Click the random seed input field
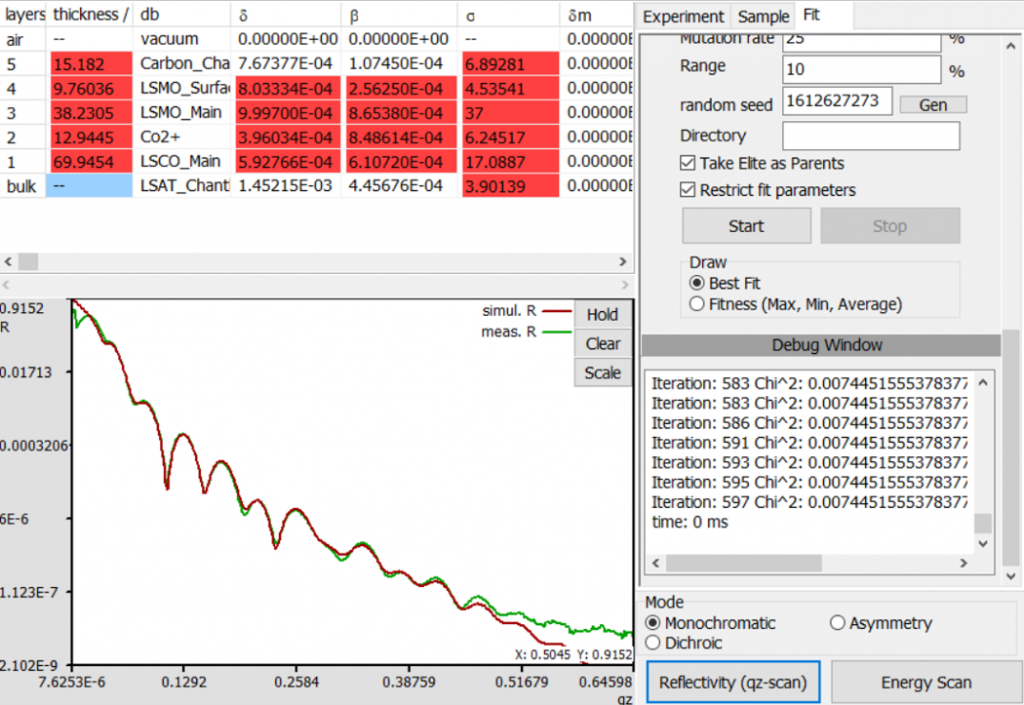Image resolution: width=1024 pixels, height=705 pixels. (x=838, y=101)
